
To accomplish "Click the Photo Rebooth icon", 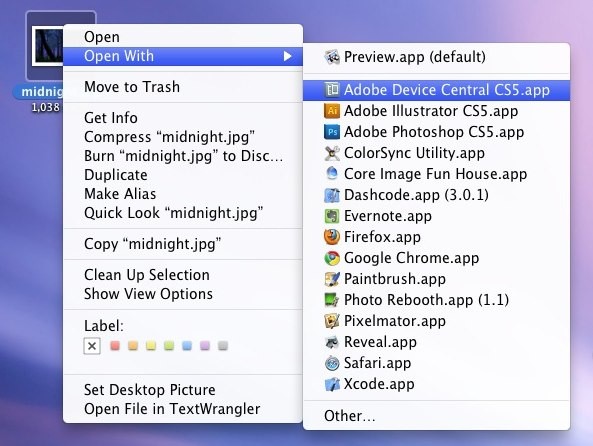I will coord(332,300).
